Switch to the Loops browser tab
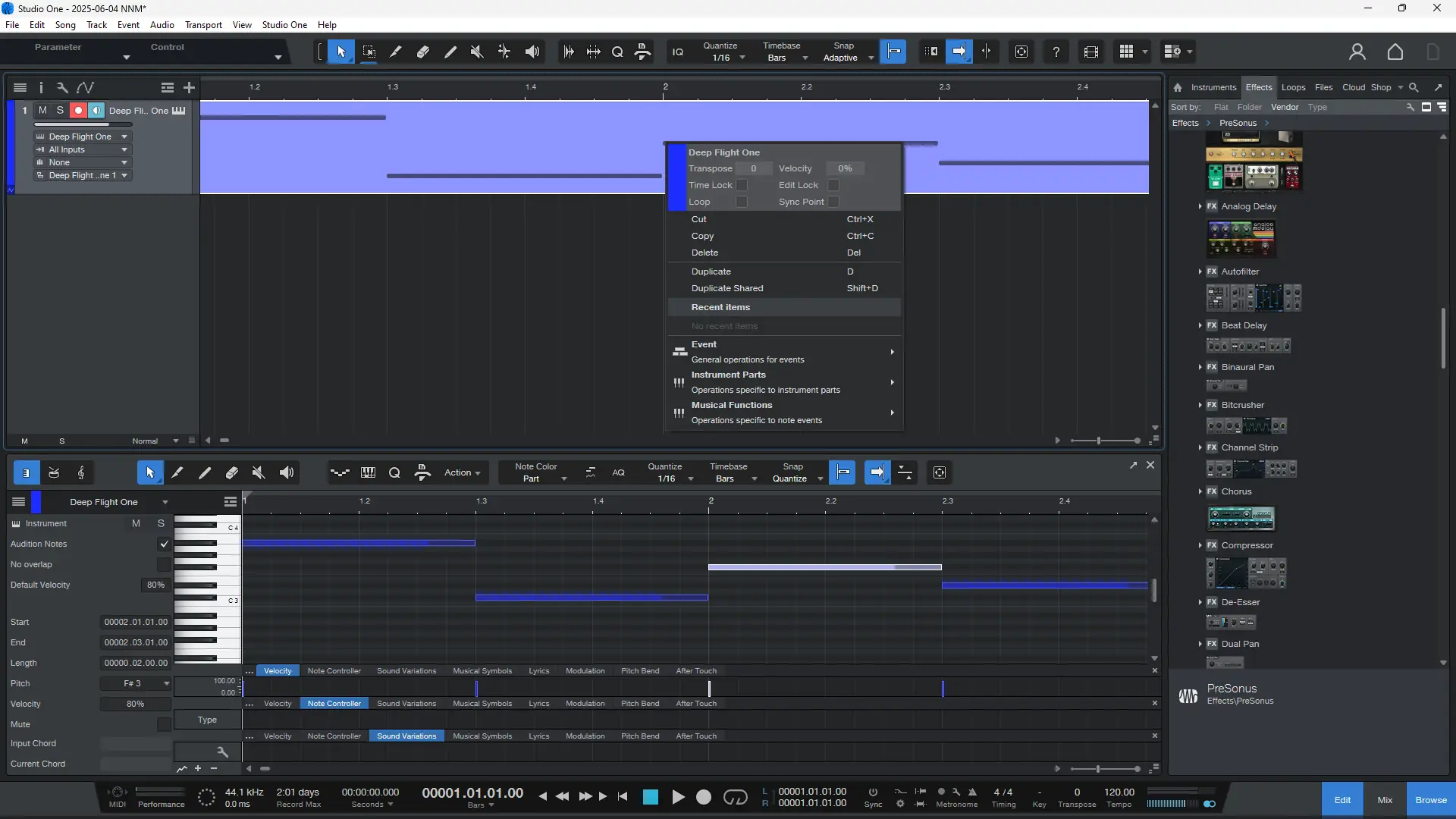The image size is (1456, 819). pyautogui.click(x=1293, y=87)
